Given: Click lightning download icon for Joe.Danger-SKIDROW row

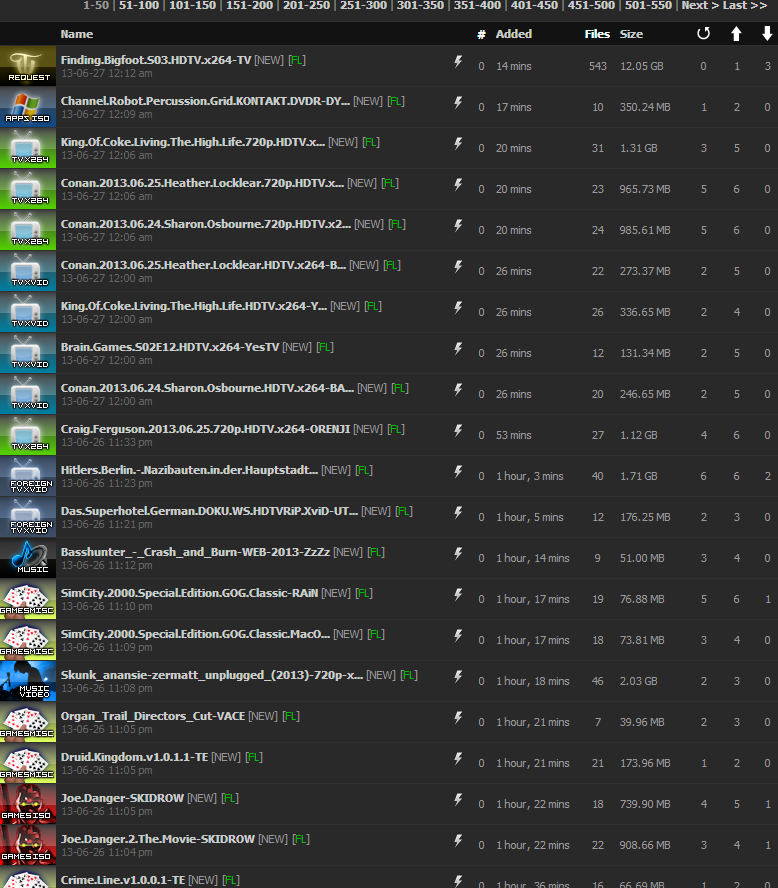Looking at the screenshot, I should (x=458, y=799).
